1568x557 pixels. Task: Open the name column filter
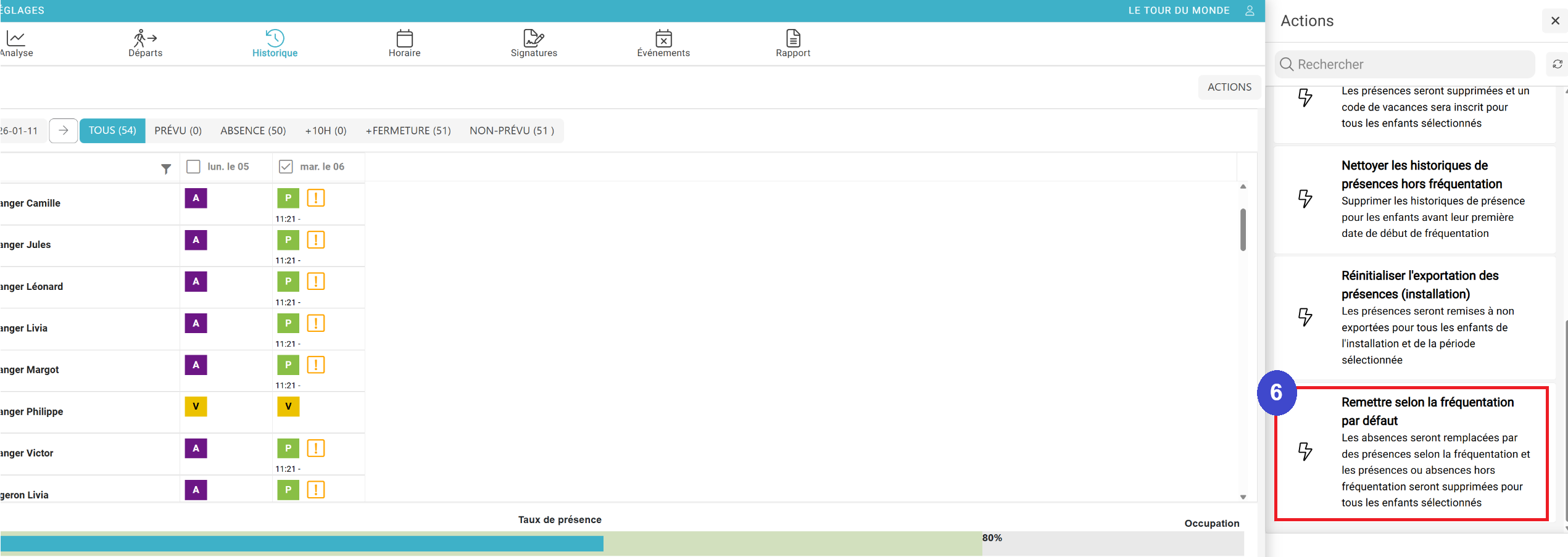[166, 168]
